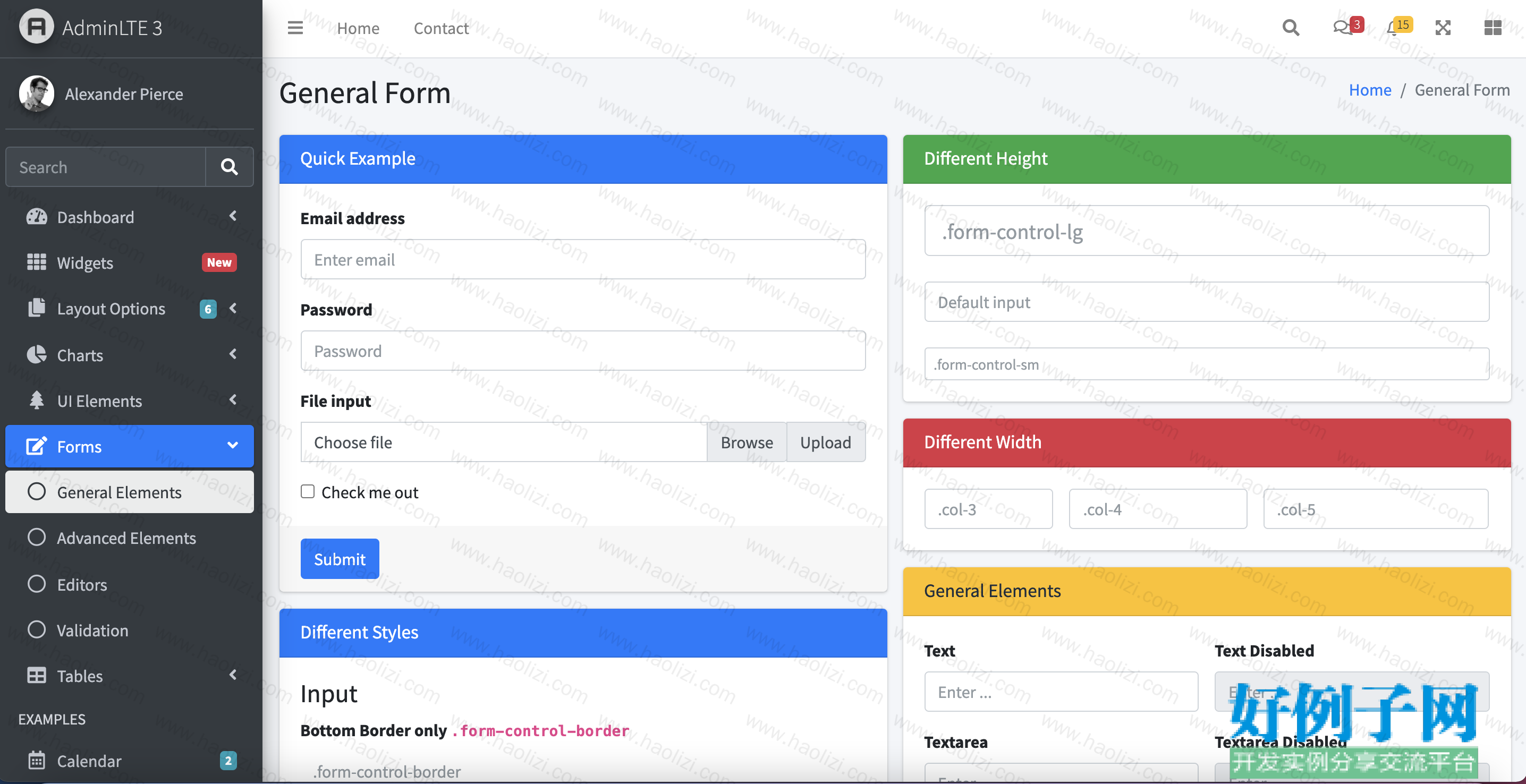Image resolution: width=1526 pixels, height=784 pixels.
Task: Toggle the hamburger sidebar menu icon
Action: [295, 28]
